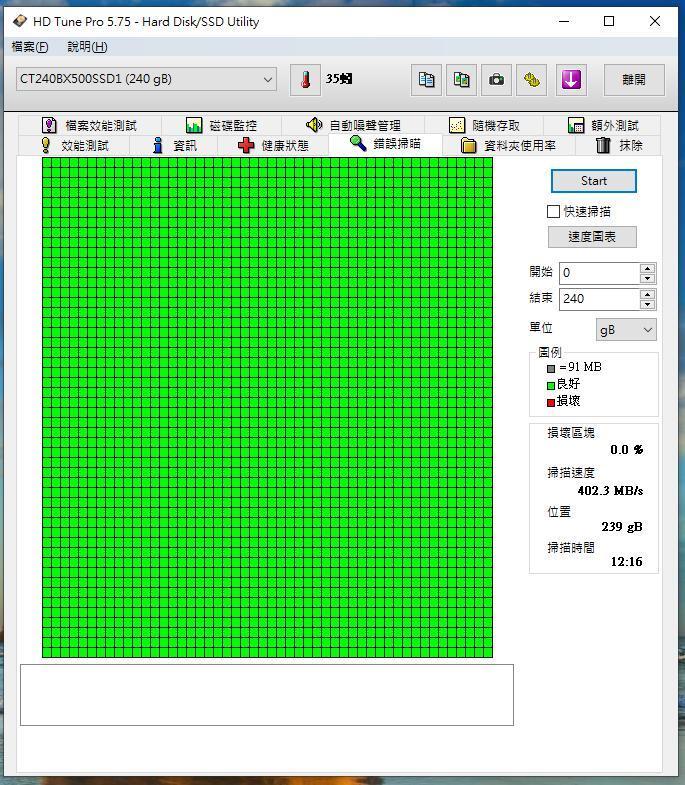Open the options wrench icon

tap(531, 80)
